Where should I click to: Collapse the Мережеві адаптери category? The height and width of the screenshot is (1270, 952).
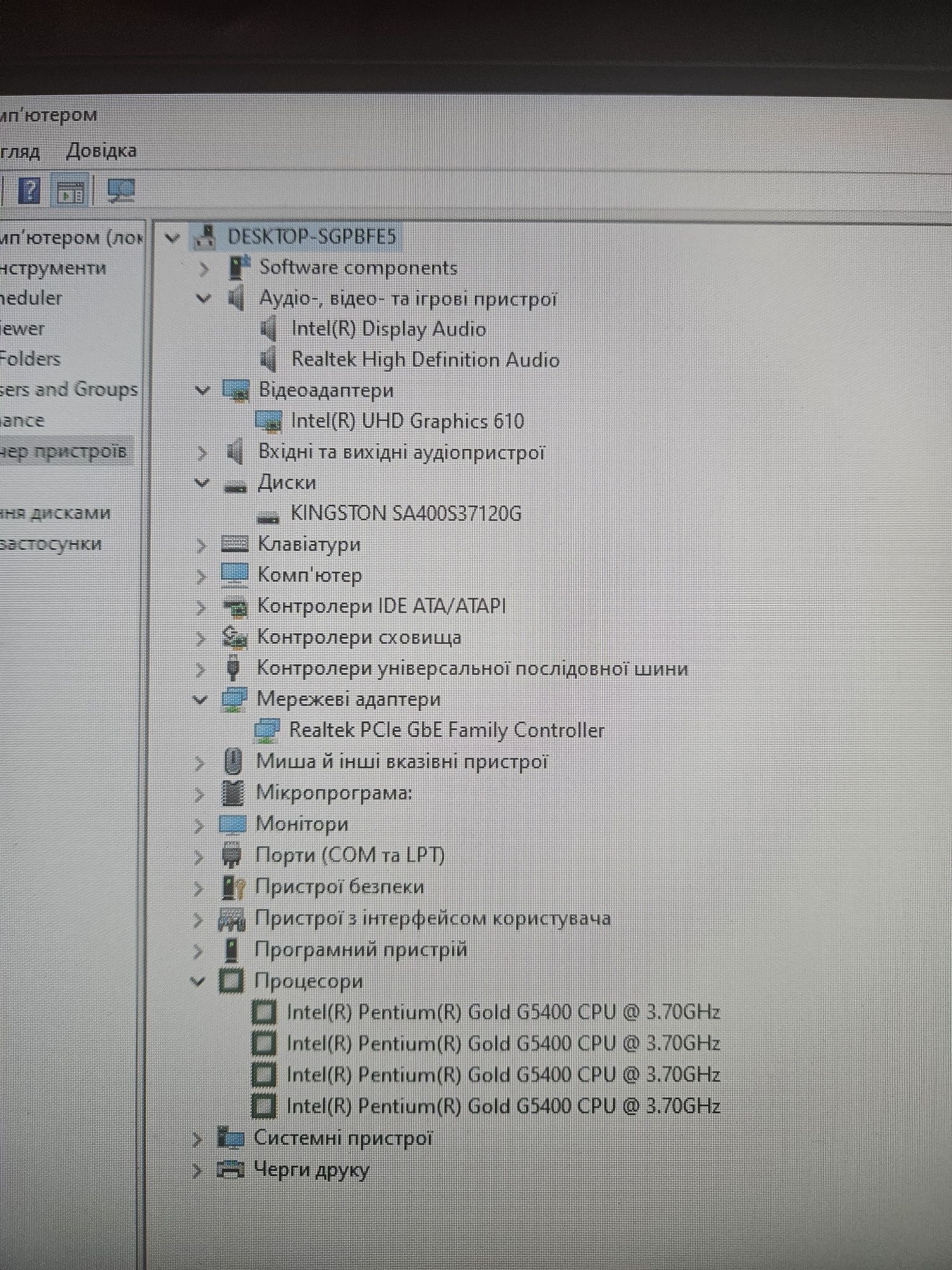tap(201, 699)
